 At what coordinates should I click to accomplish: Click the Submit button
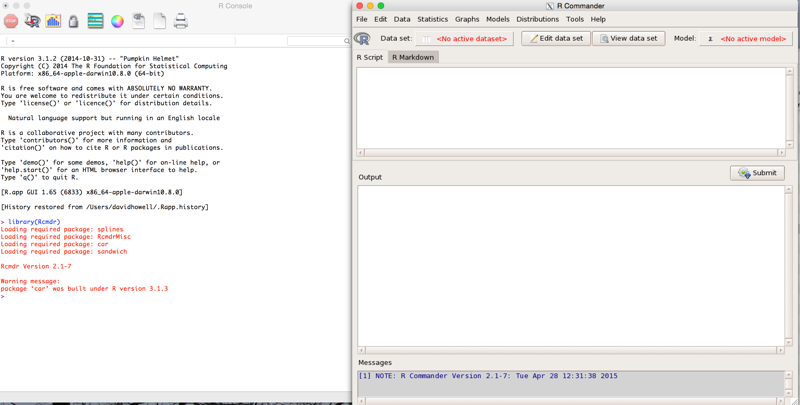[x=757, y=172]
